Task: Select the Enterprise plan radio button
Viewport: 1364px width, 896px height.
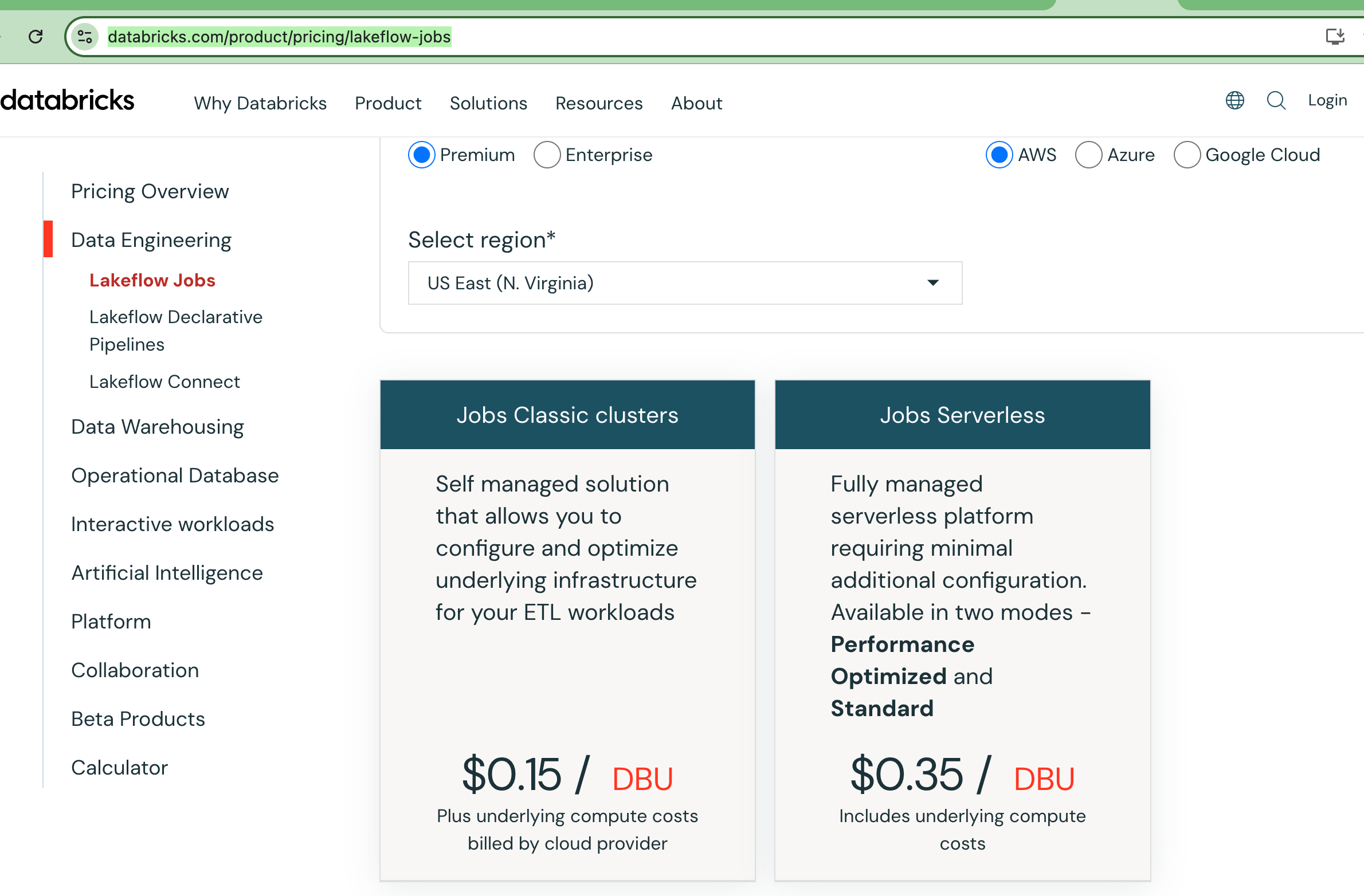Action: (x=547, y=155)
